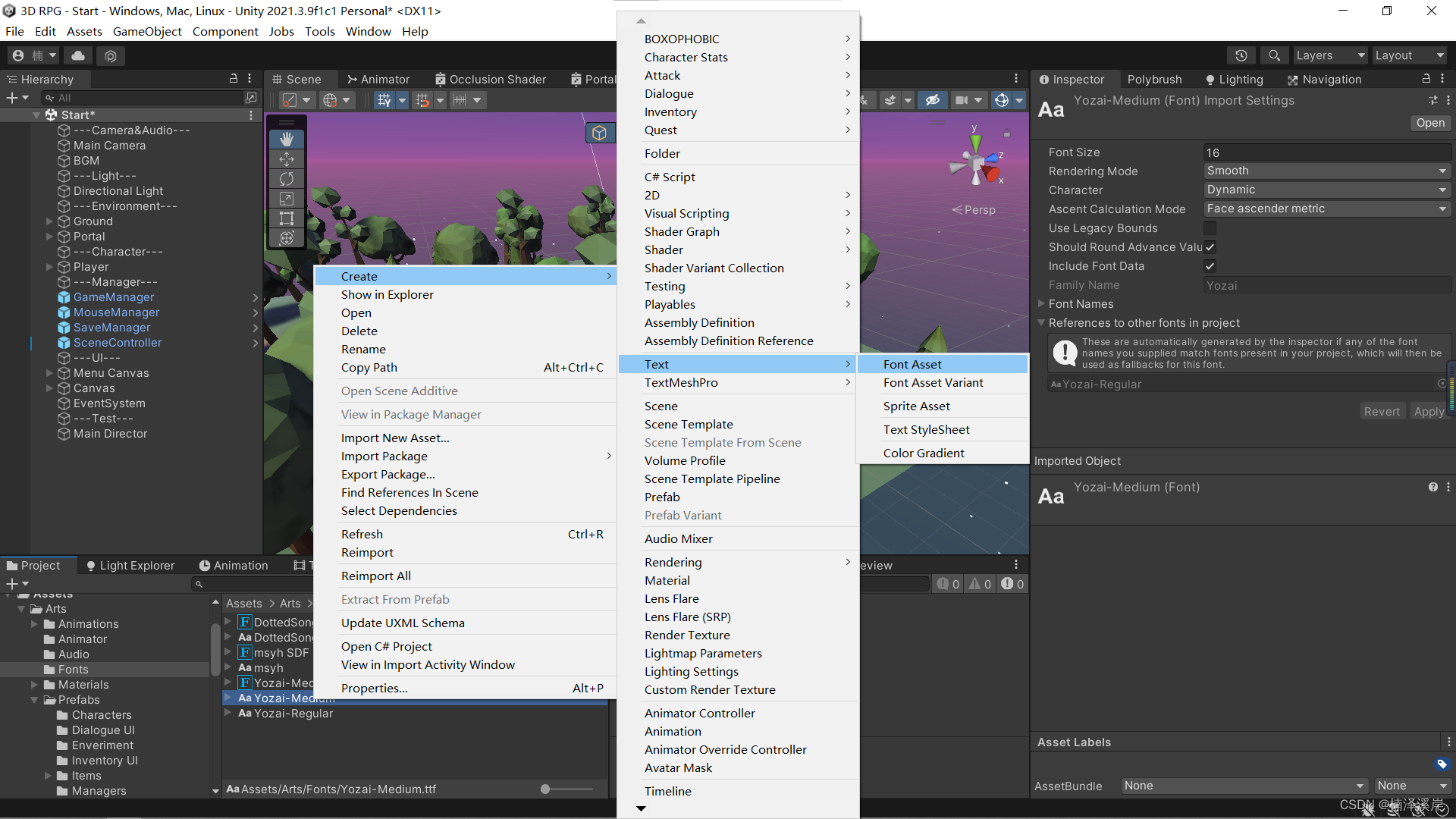Click Start scene three-dot options
This screenshot has width=1456, height=819.
pos(251,115)
